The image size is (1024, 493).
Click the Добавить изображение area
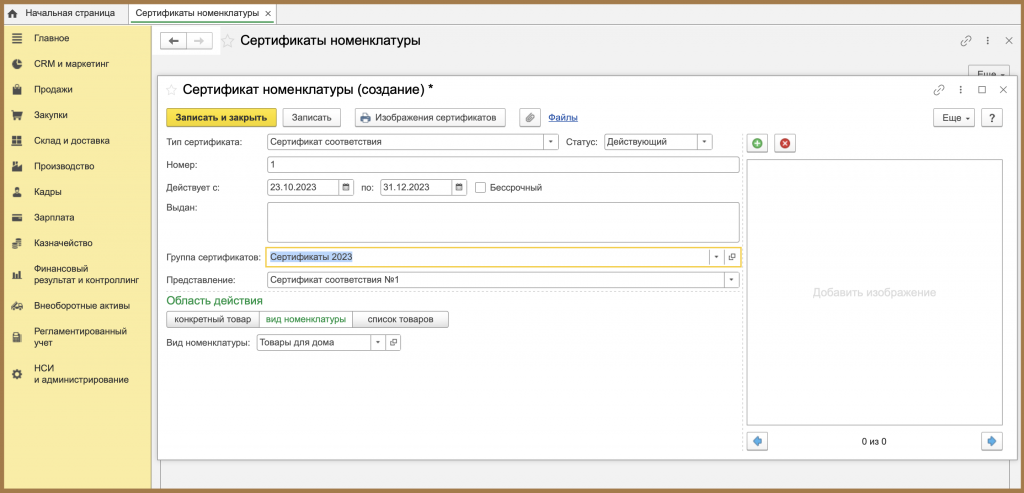pos(874,293)
